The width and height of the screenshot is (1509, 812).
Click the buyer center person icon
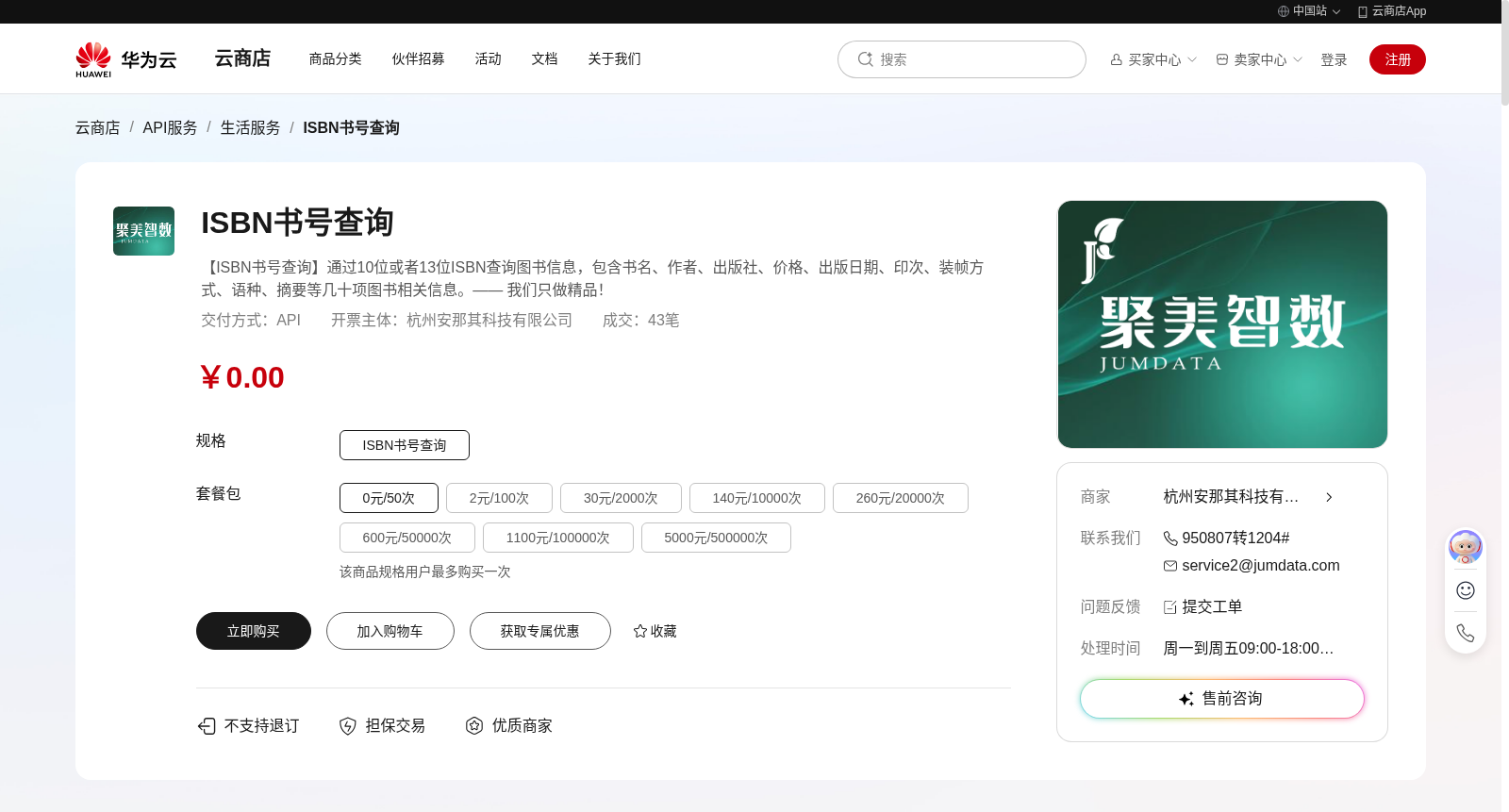click(1117, 59)
